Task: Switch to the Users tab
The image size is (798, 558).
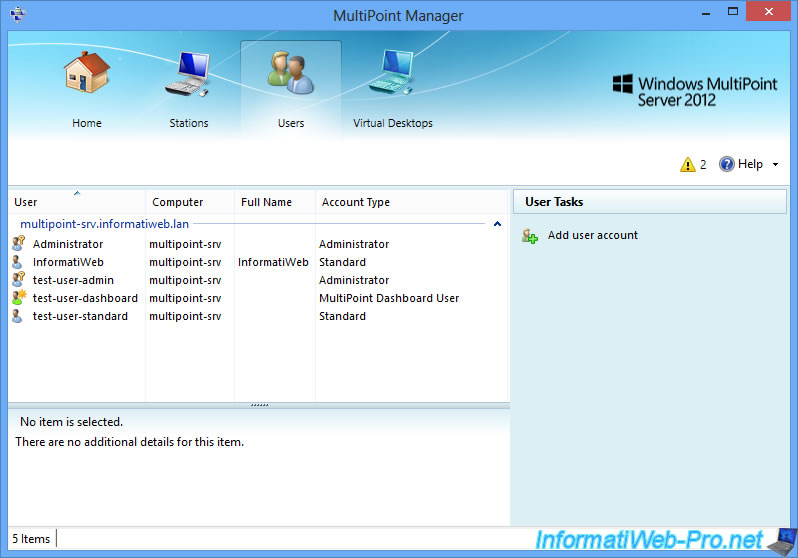Action: [x=291, y=90]
